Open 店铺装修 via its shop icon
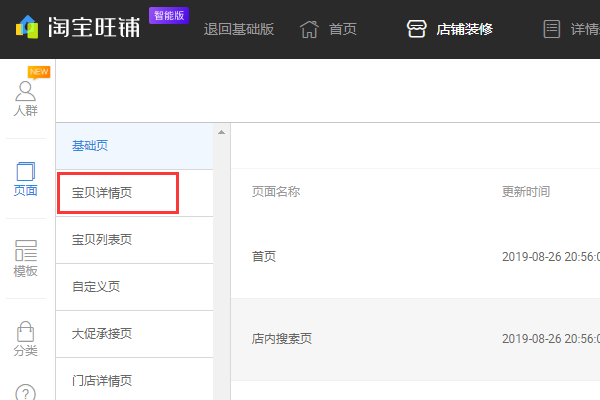The width and height of the screenshot is (600, 400). tap(417, 29)
